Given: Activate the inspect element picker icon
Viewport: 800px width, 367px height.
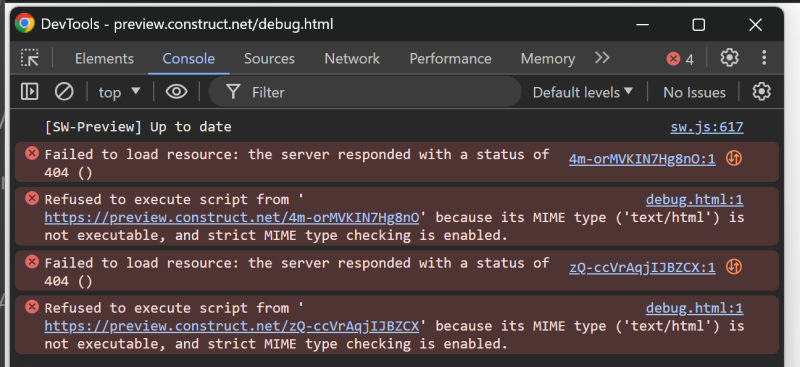Looking at the screenshot, I should [x=30, y=58].
